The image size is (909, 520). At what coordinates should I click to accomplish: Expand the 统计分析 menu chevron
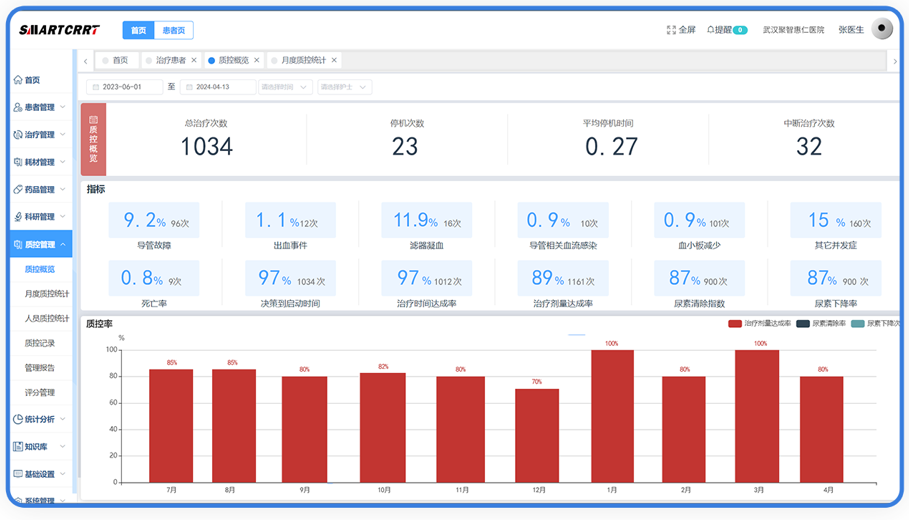click(63, 419)
